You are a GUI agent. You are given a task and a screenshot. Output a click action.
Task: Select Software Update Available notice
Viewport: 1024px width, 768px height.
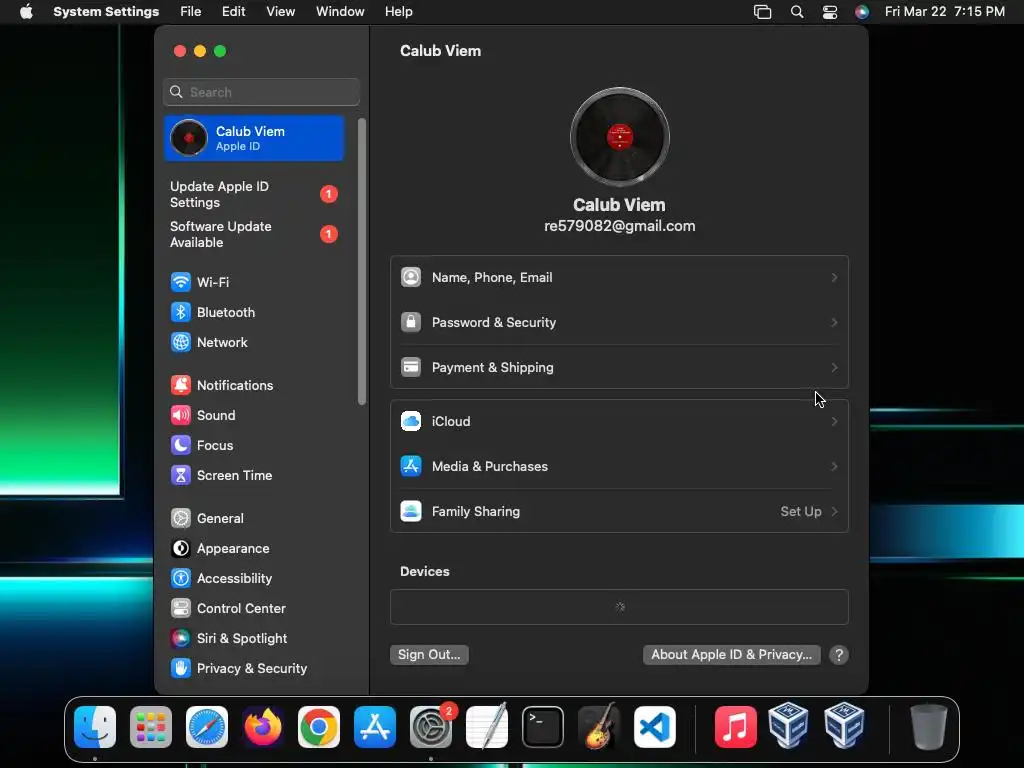[254, 234]
